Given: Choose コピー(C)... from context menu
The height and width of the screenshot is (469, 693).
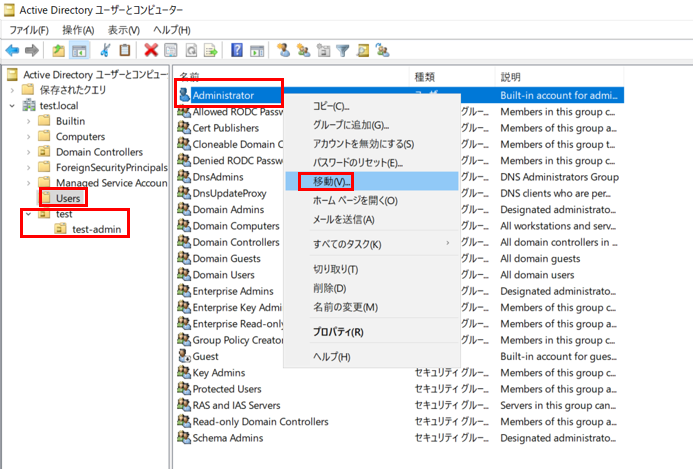Looking at the screenshot, I should click(371, 106).
